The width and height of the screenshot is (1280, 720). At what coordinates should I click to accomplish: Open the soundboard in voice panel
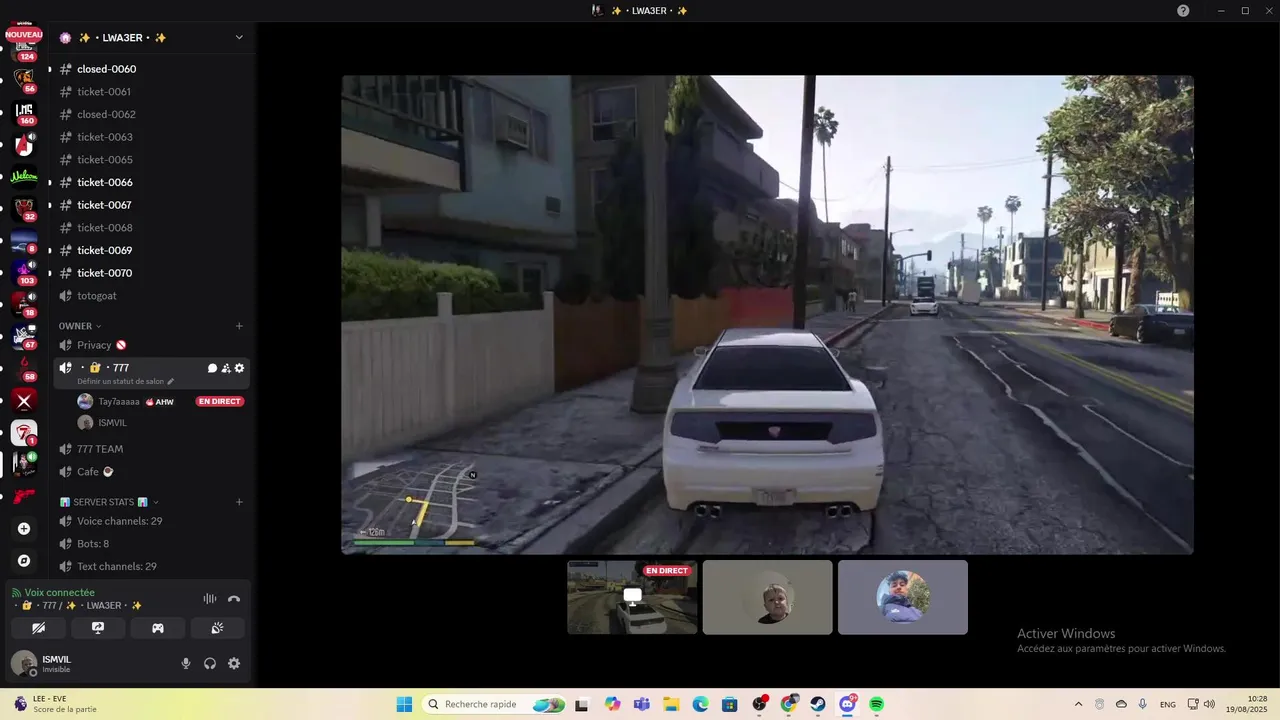click(x=217, y=628)
